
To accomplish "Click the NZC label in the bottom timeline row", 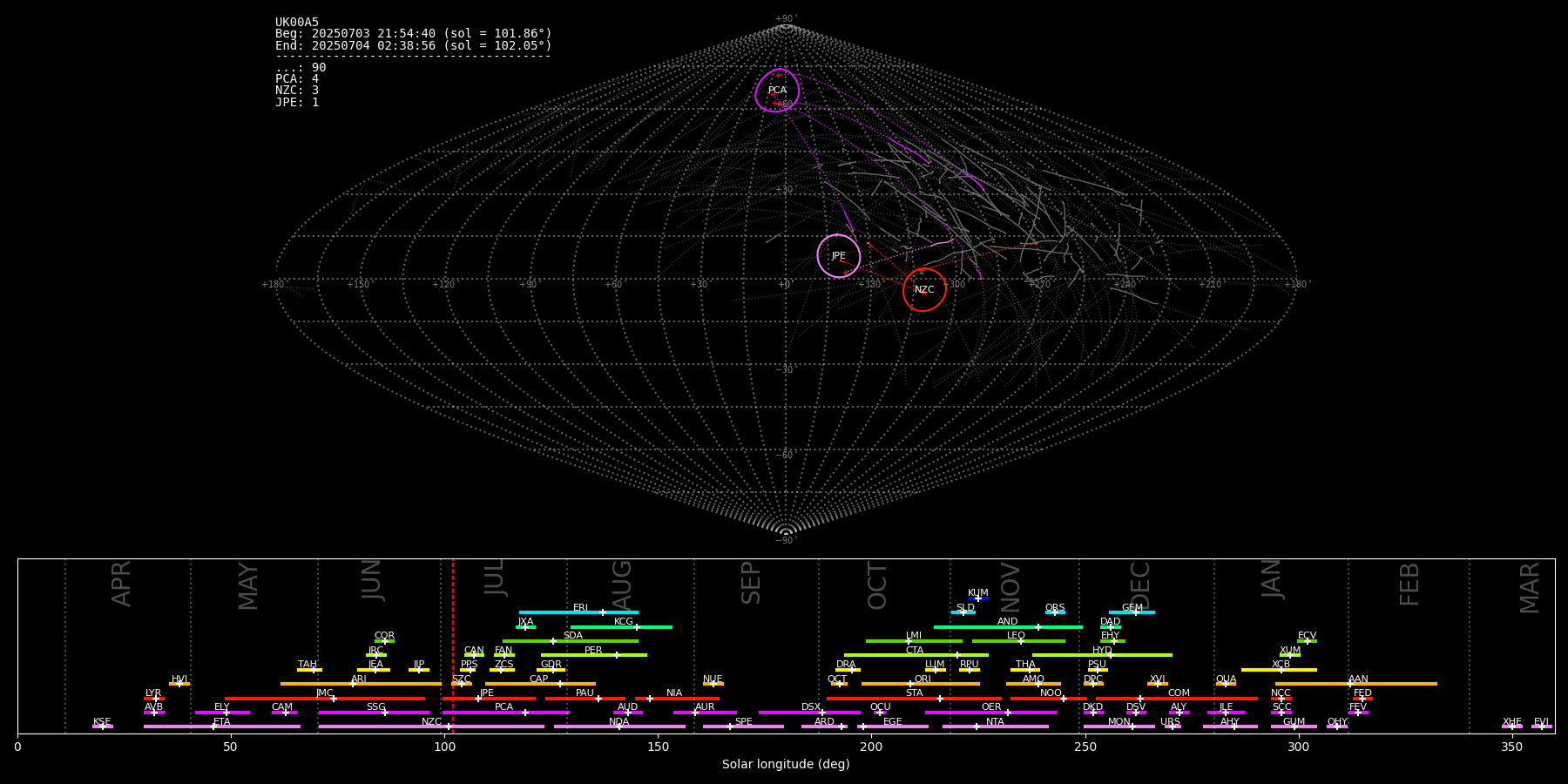I will [432, 722].
